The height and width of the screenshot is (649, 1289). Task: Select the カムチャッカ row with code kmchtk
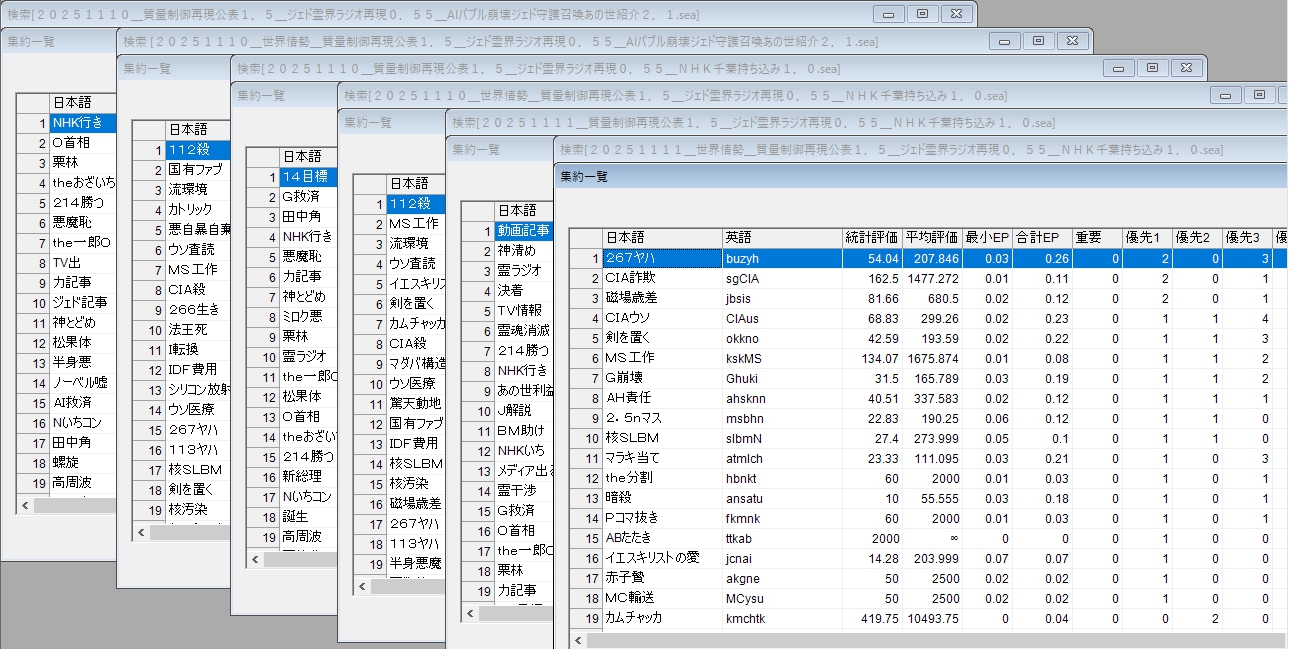pos(662,618)
